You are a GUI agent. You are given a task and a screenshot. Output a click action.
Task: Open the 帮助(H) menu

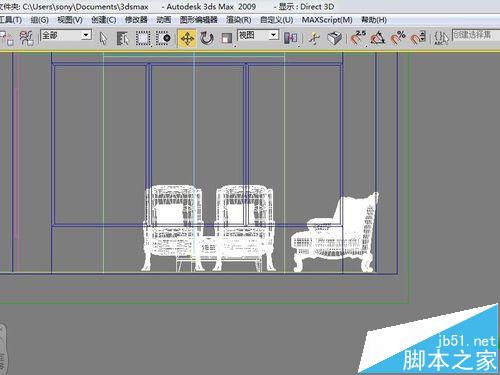point(374,20)
